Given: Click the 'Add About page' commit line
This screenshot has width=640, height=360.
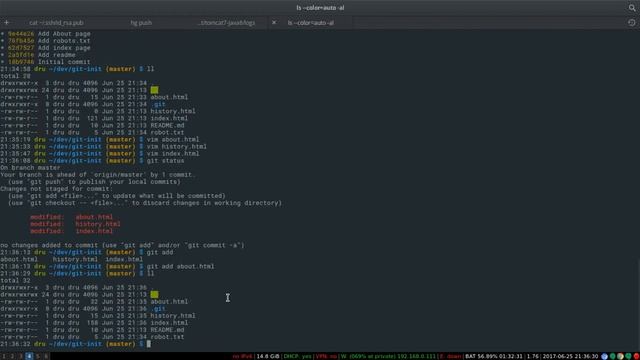Looking at the screenshot, I should coord(45,34).
